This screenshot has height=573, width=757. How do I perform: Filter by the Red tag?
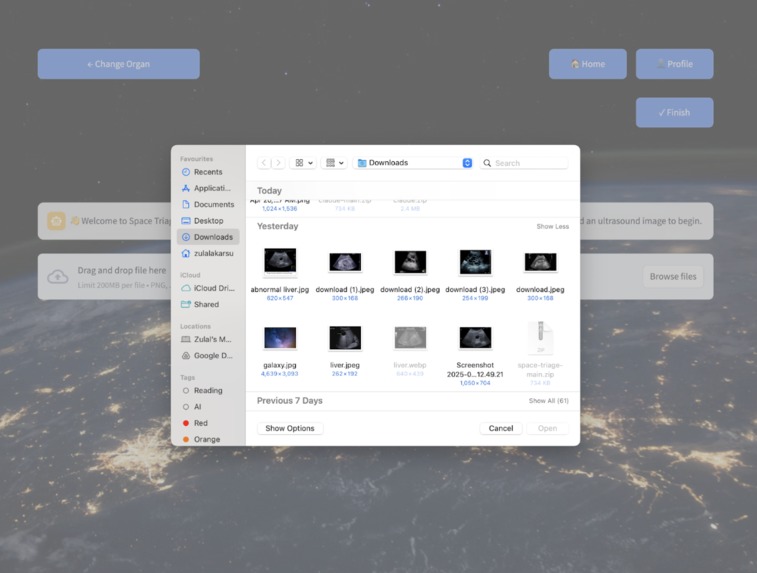coord(208,423)
